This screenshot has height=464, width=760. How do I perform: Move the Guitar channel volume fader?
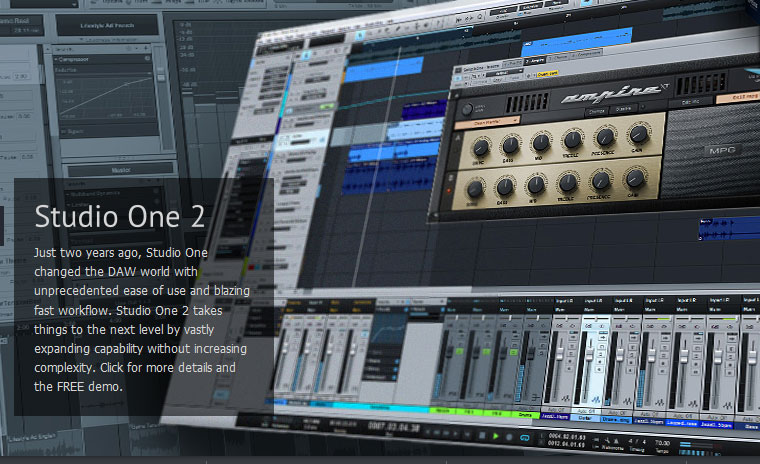[589, 353]
